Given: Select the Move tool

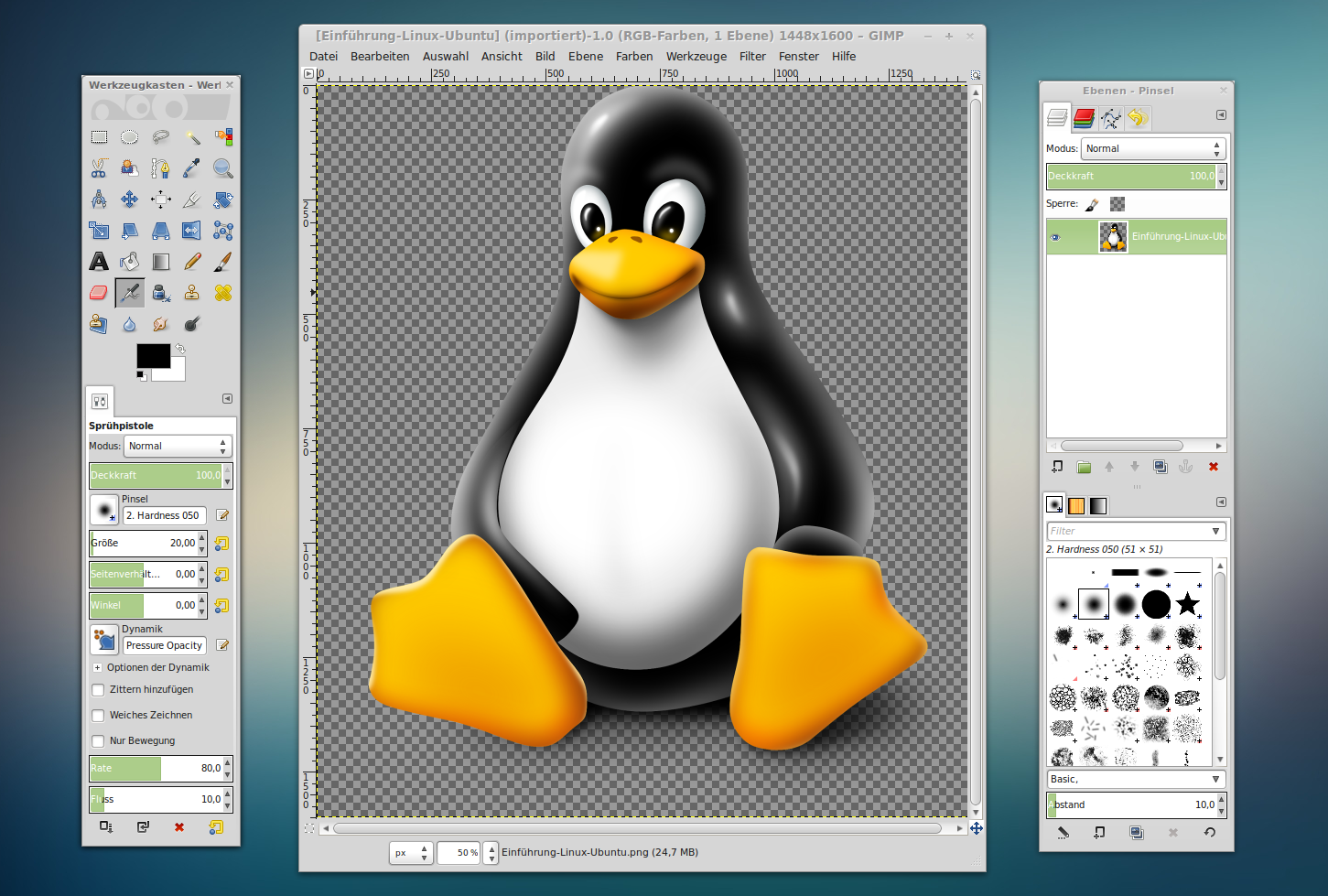Looking at the screenshot, I should tap(130, 200).
